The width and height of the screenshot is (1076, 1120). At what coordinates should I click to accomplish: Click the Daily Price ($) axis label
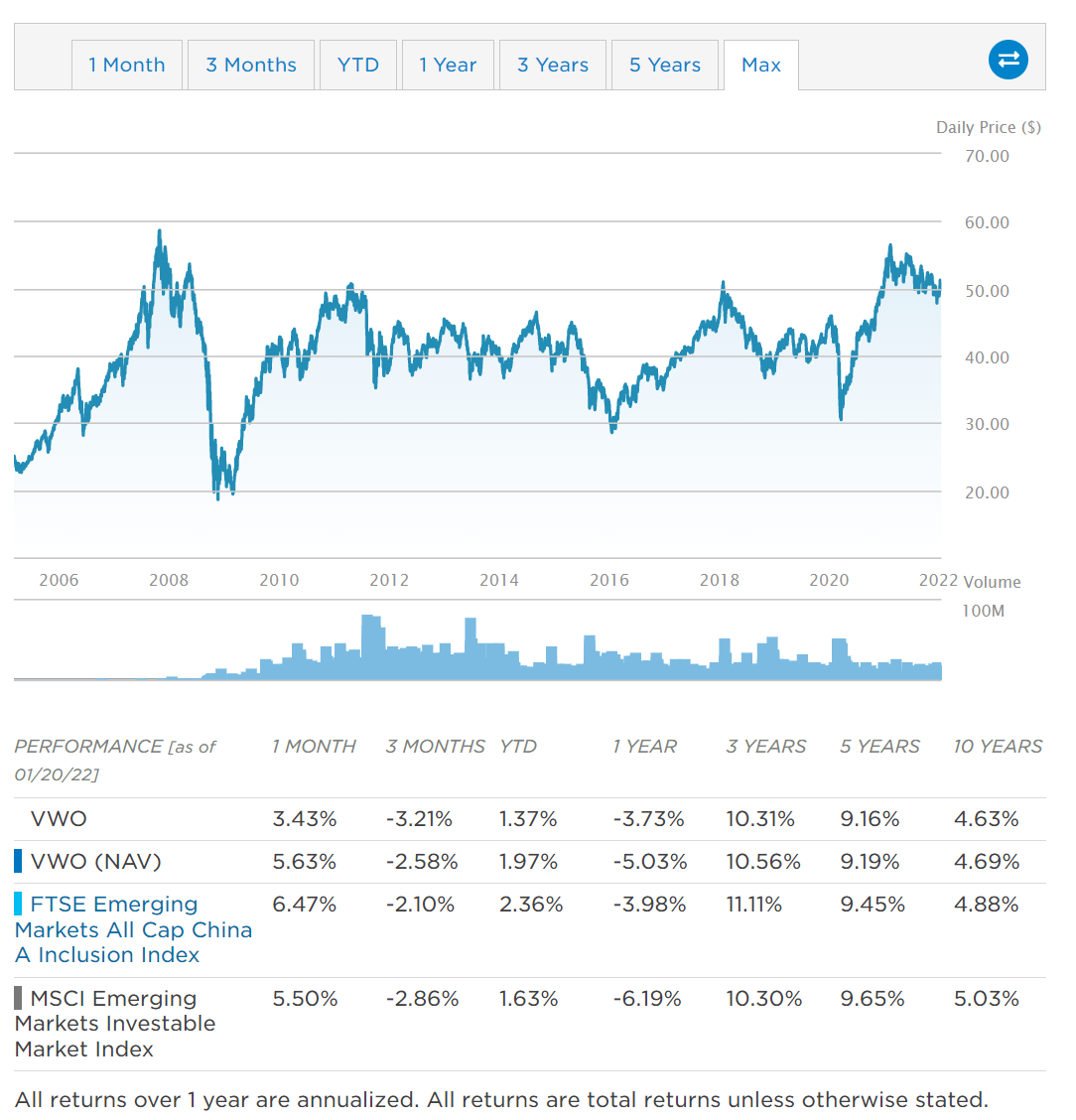[x=989, y=127]
